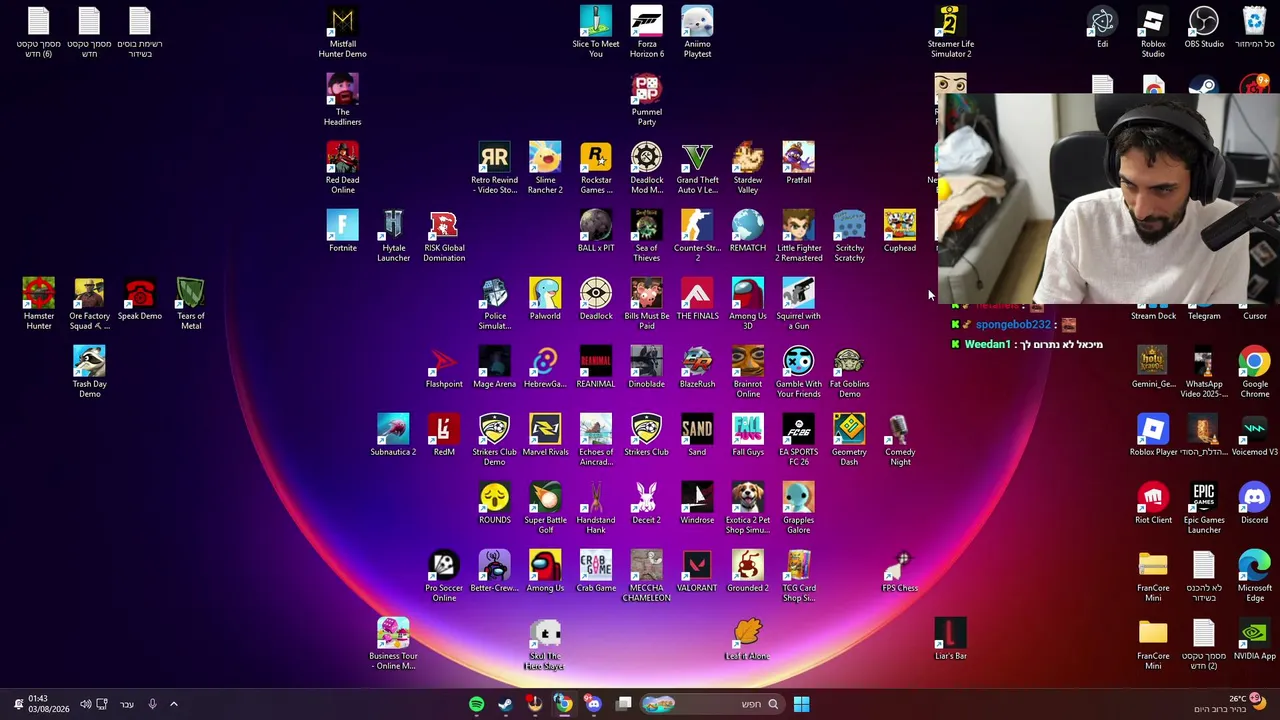Select the Trash Day Demo icon
Screen dimensions: 1280x720
[x=89, y=372]
